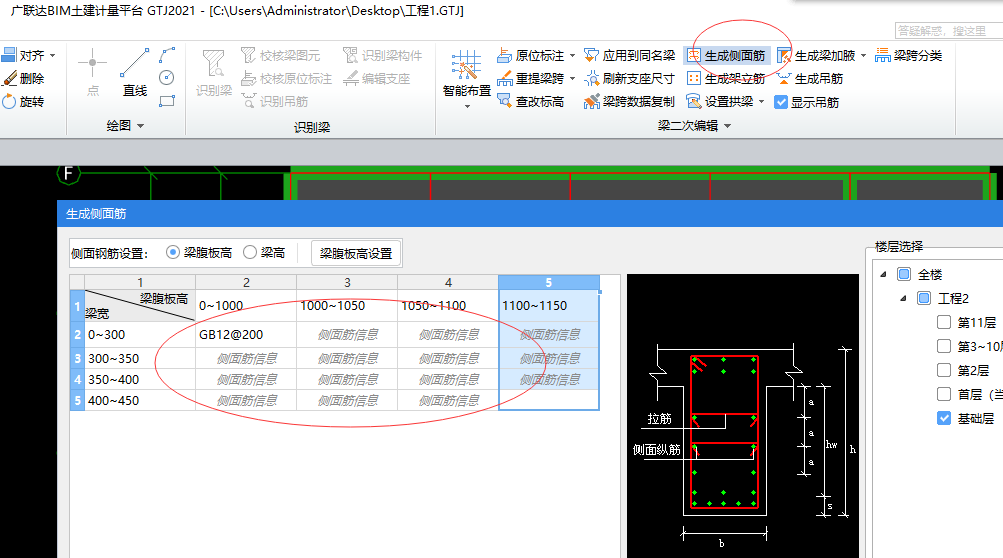Pick the rectangle drawing tool
Viewport: 1003px width, 558px height.
[167, 100]
